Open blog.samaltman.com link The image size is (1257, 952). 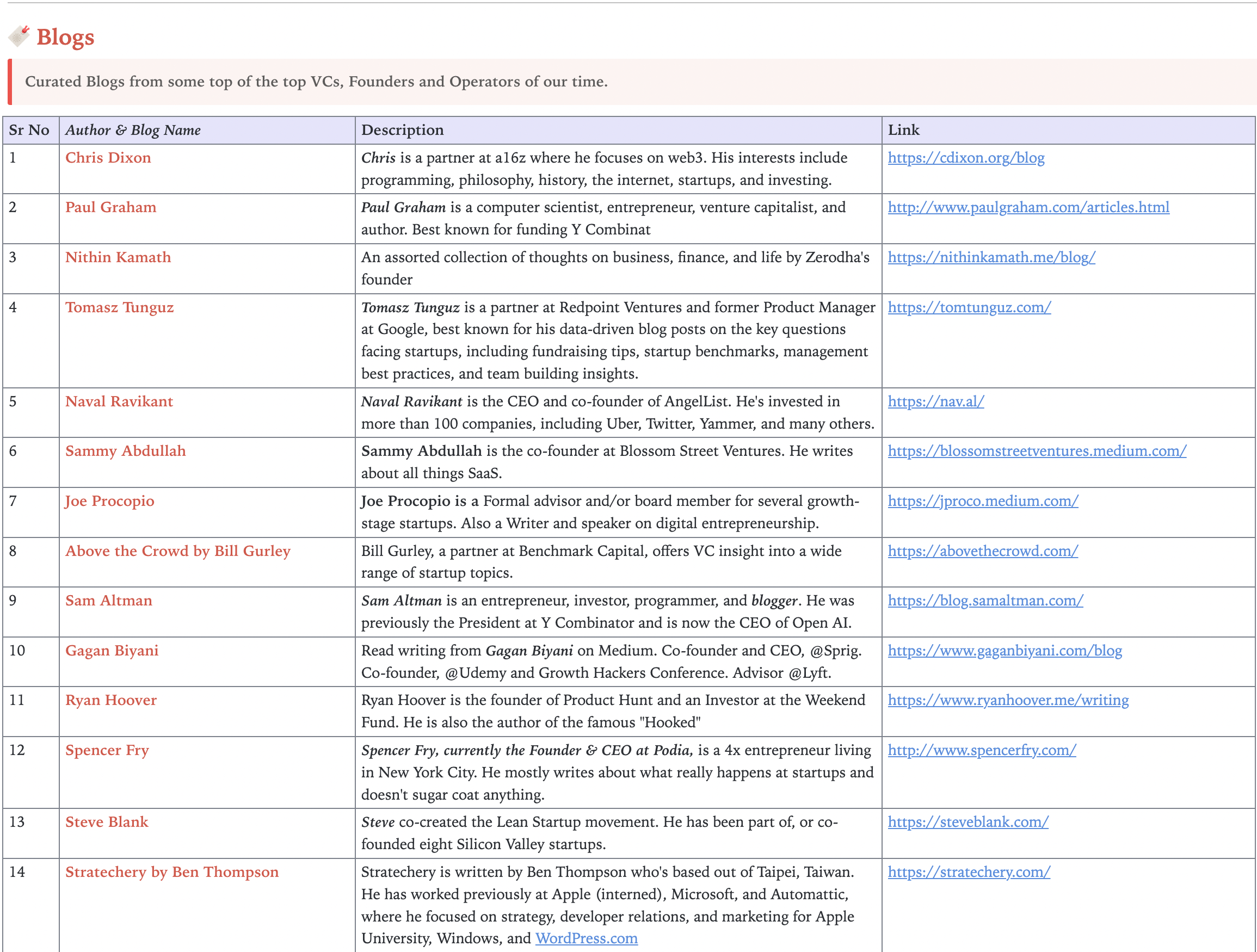(x=985, y=601)
